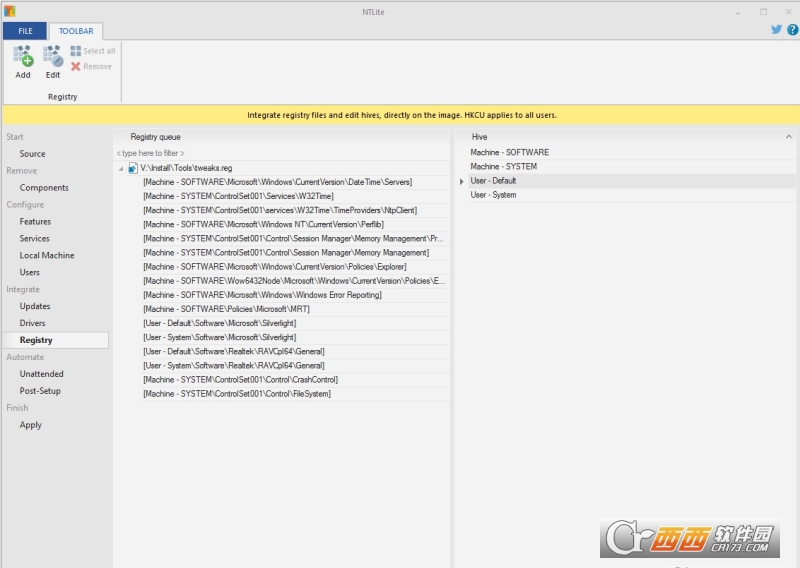Select the Wow6432Node Policies entry
This screenshot has width=800, height=568.
[295, 281]
